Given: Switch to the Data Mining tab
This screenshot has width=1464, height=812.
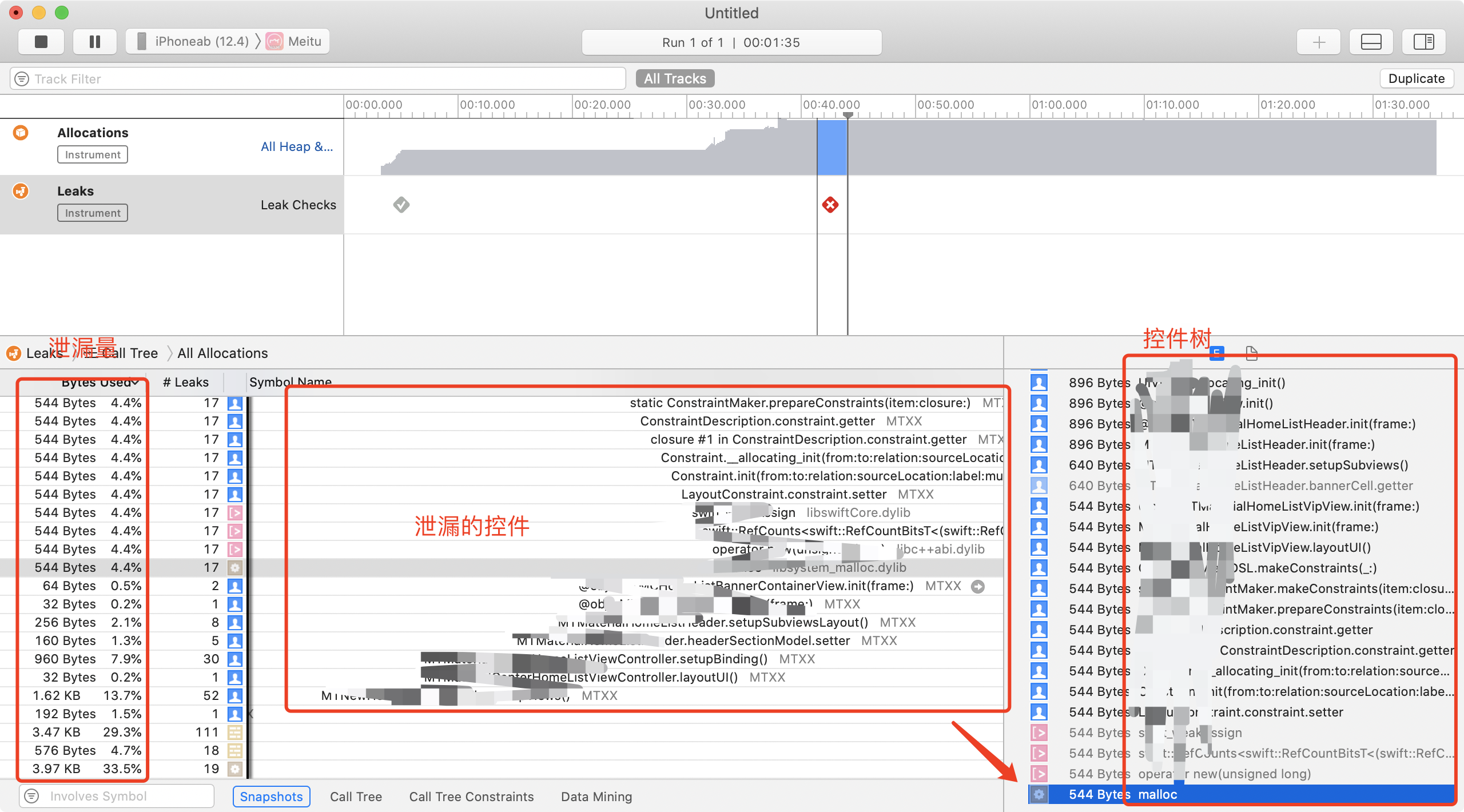Looking at the screenshot, I should coord(596,796).
